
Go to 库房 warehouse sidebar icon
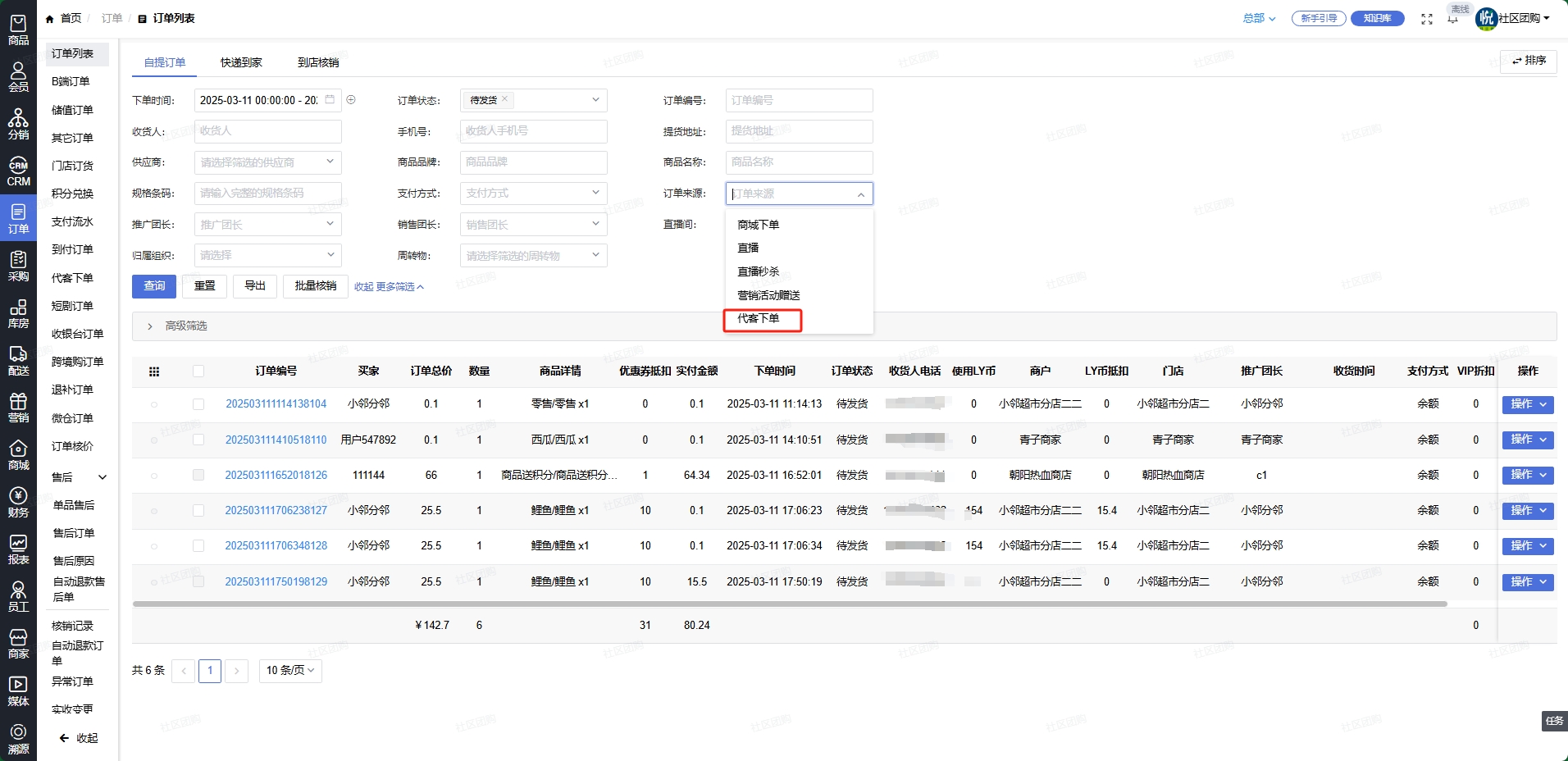point(18,314)
